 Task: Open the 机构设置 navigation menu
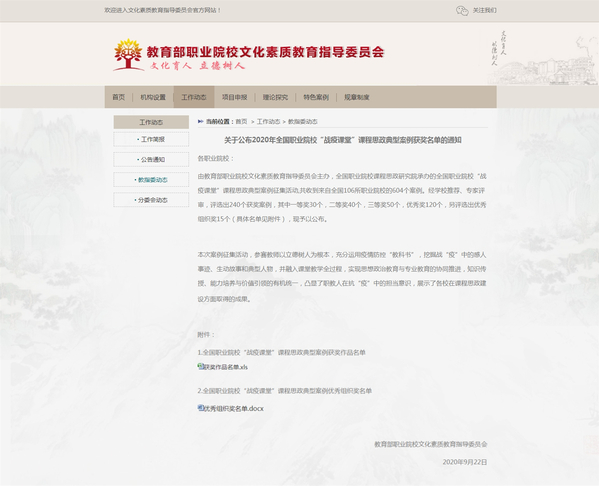coord(153,97)
